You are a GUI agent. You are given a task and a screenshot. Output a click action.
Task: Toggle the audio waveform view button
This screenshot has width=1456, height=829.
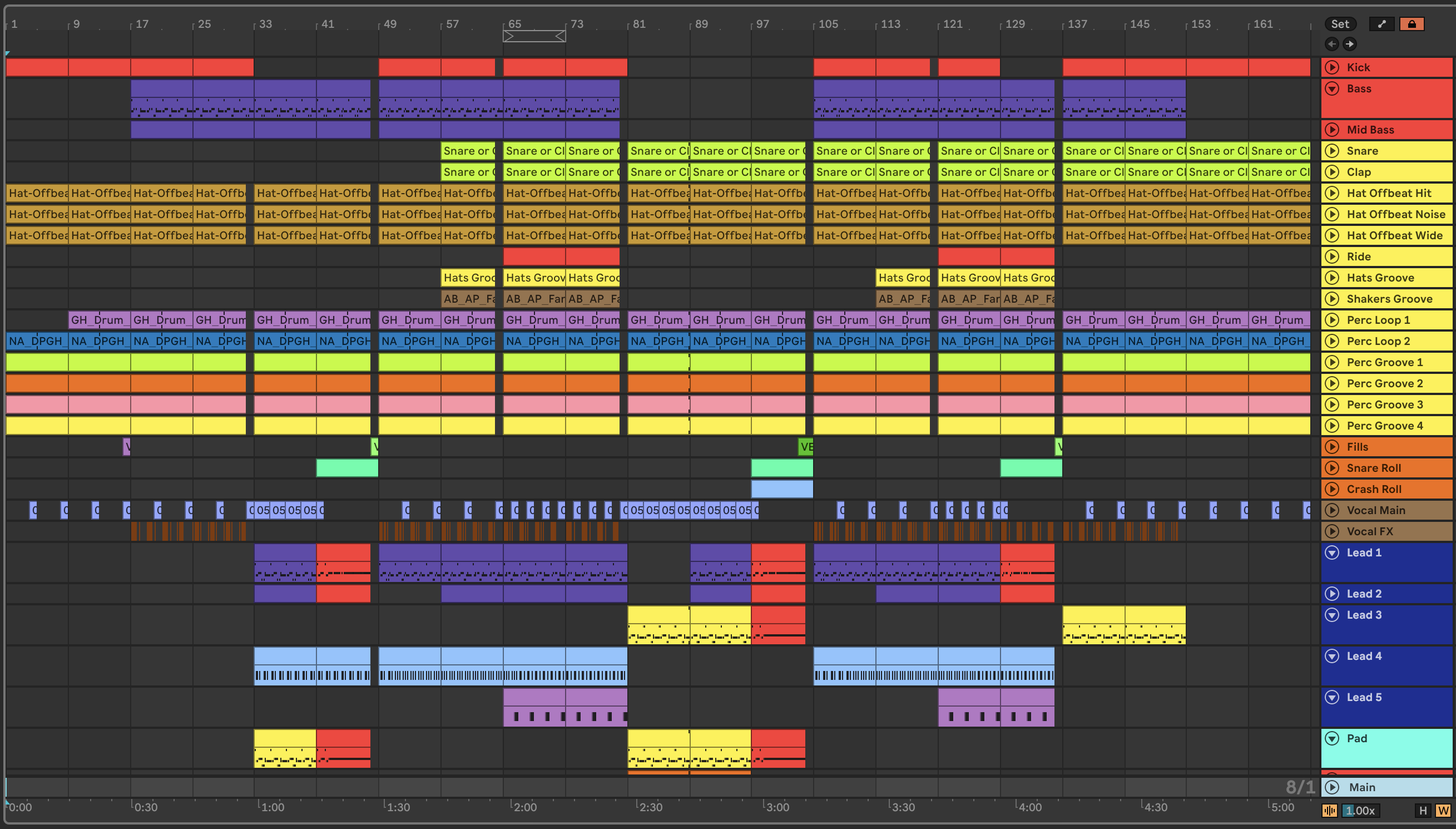pyautogui.click(x=1330, y=810)
